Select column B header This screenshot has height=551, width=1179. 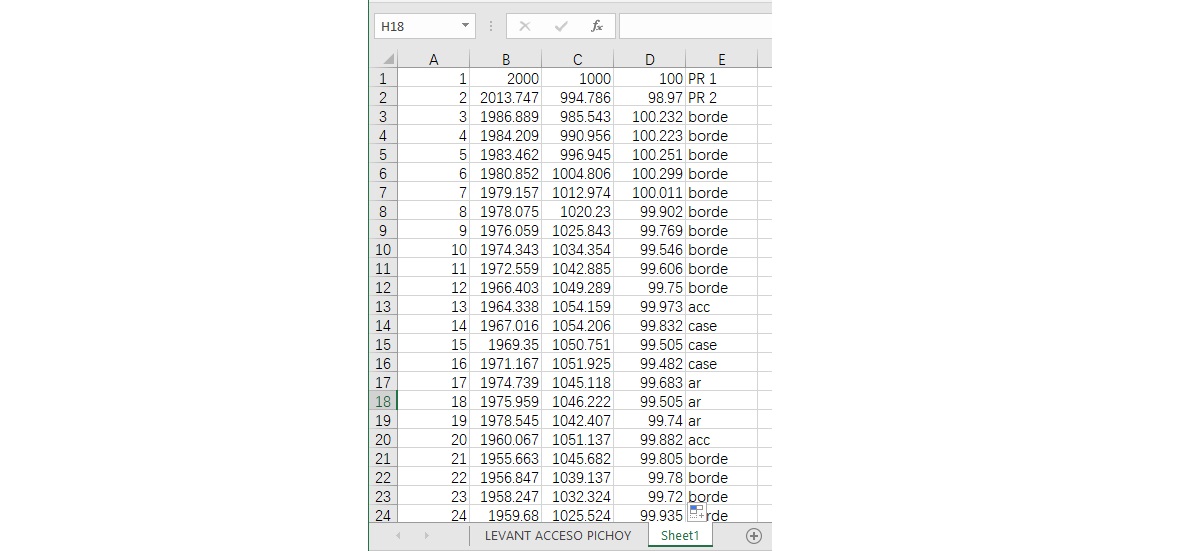coord(506,59)
